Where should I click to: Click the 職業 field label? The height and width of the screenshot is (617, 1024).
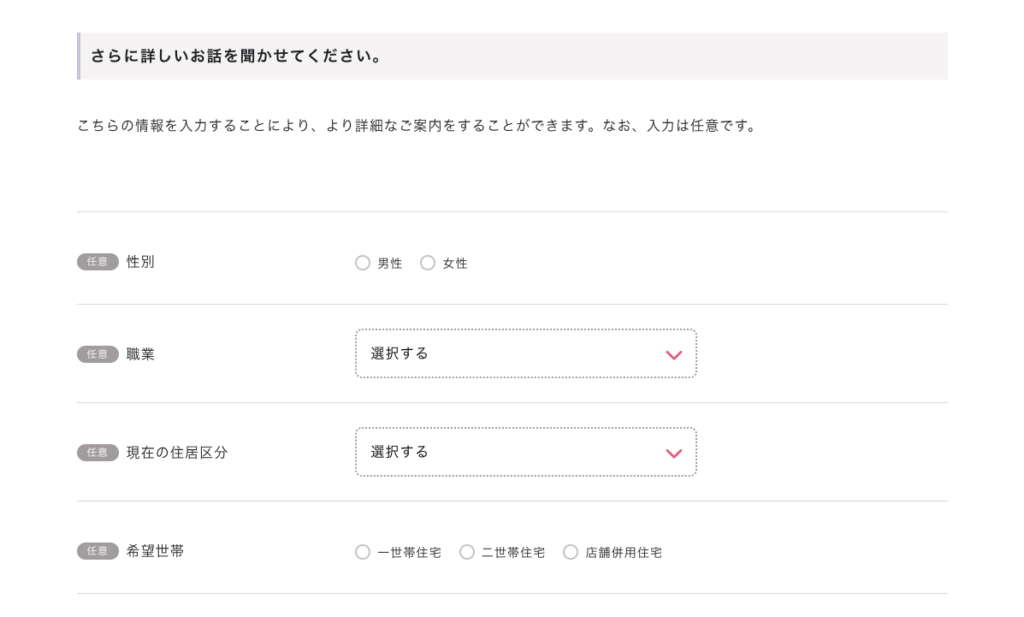[139, 354]
